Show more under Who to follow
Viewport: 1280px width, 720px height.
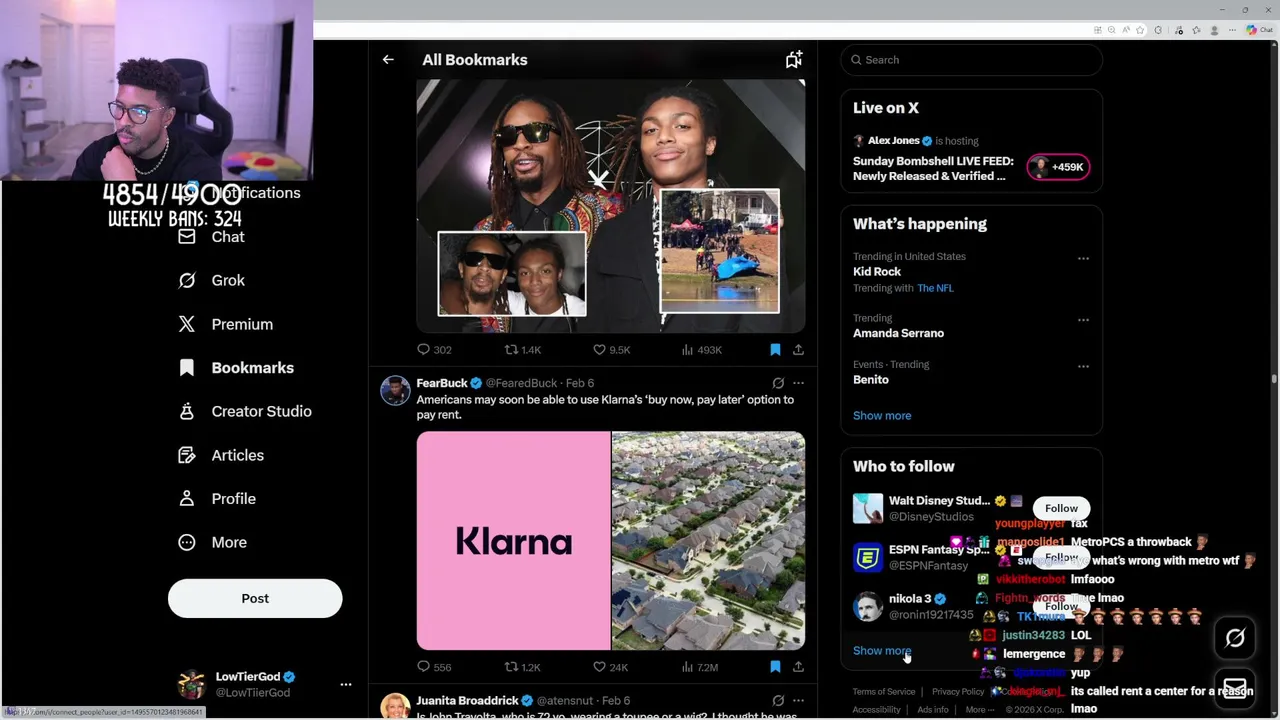[882, 651]
